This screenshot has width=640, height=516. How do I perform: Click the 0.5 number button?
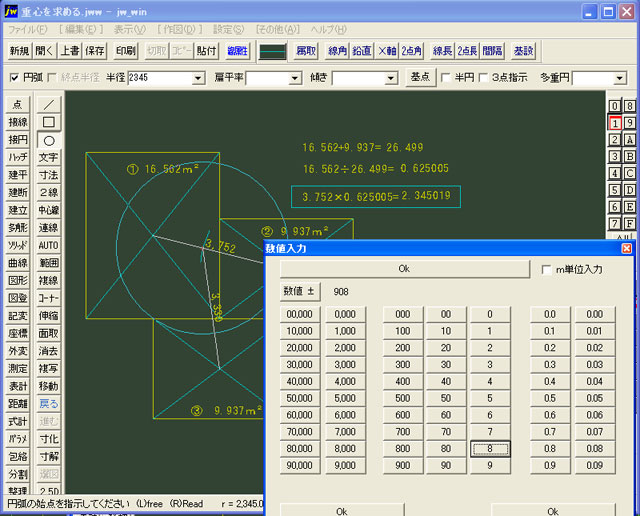coord(550,398)
